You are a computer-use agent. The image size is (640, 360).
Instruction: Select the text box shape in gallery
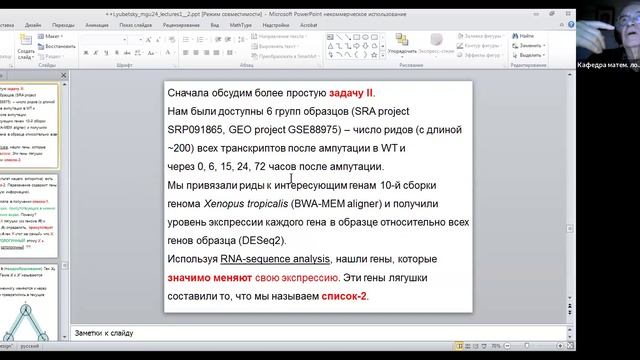[x=330, y=37]
